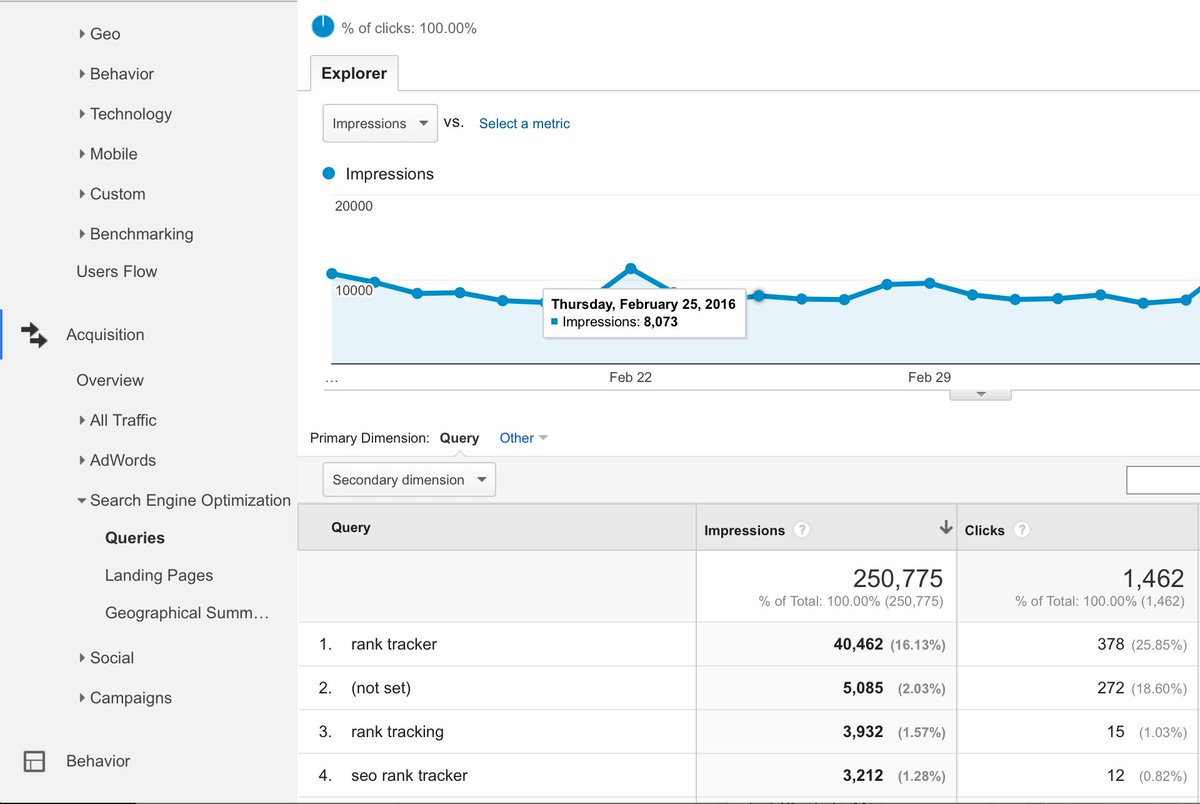Image resolution: width=1200 pixels, height=804 pixels.
Task: Click the chevron below the chart
Action: pyautogui.click(x=980, y=394)
